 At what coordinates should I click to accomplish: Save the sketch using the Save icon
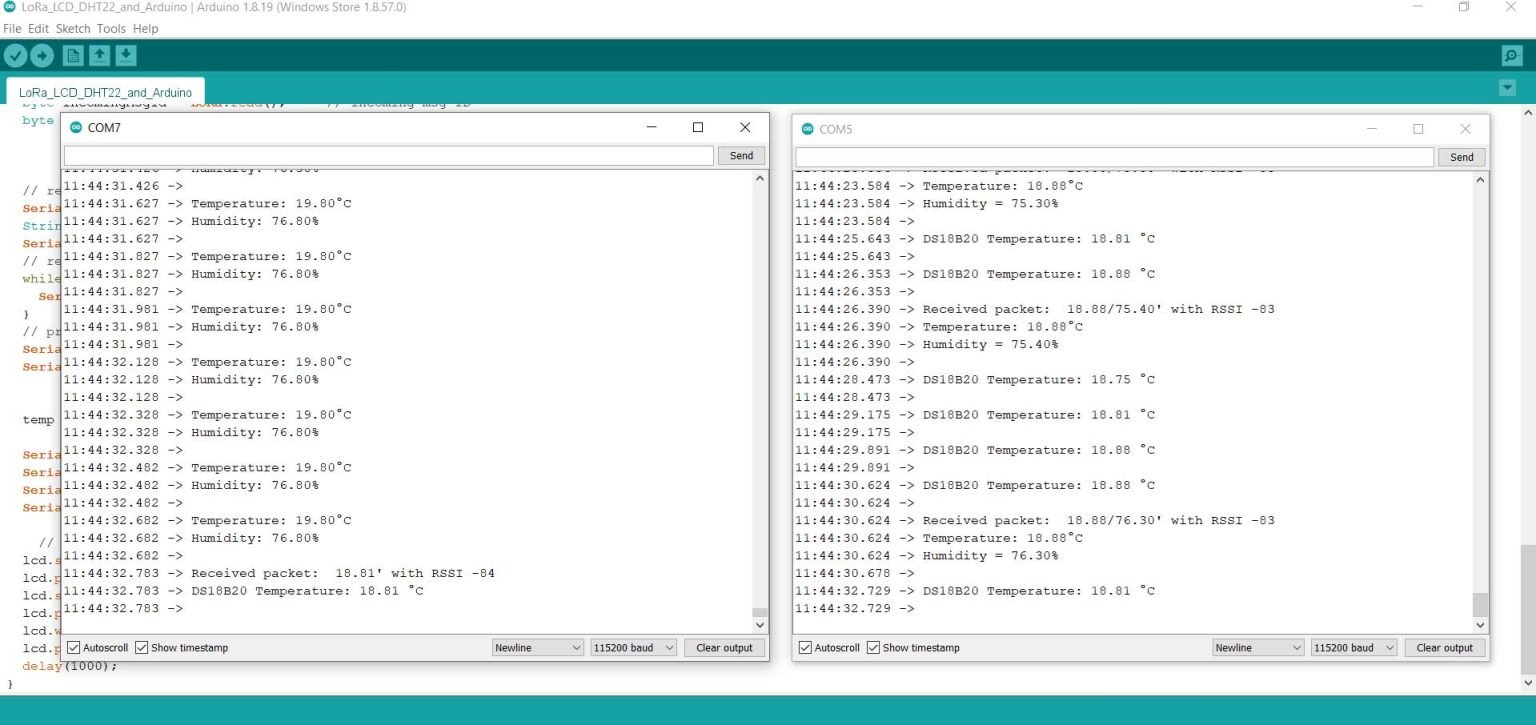tap(125, 56)
